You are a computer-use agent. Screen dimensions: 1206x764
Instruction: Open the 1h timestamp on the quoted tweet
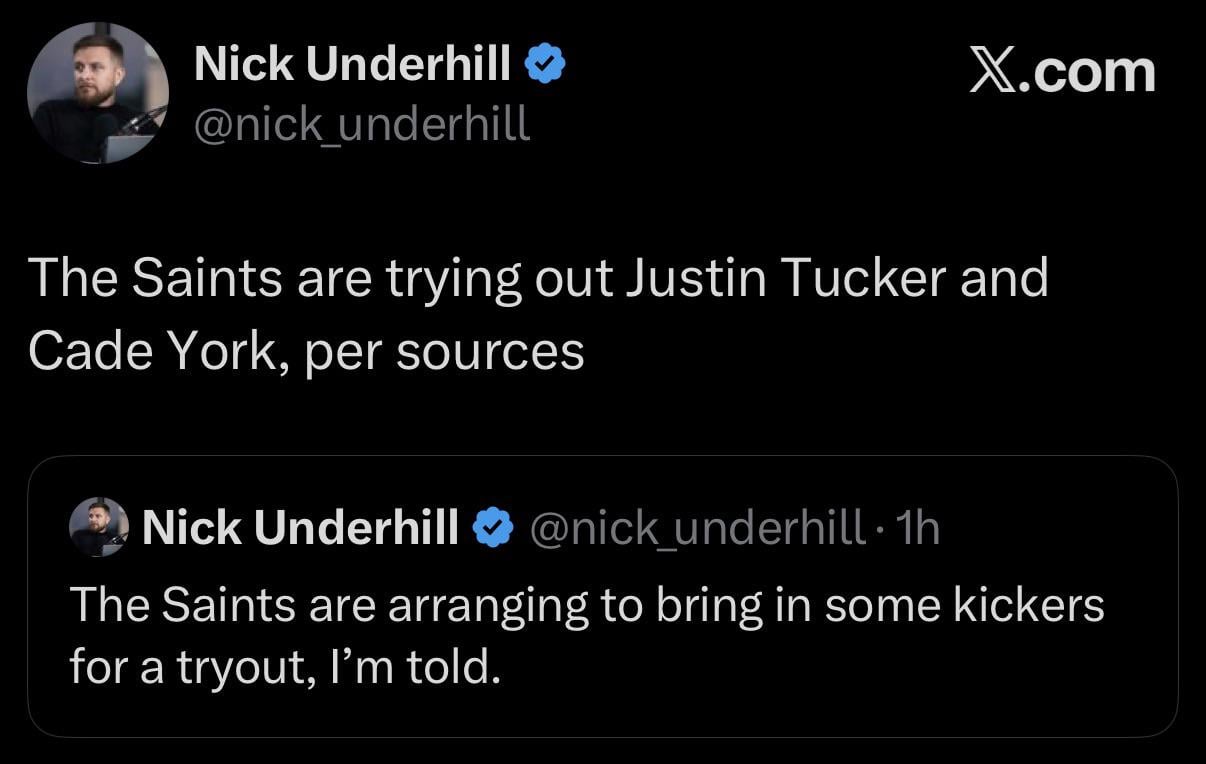(920, 527)
